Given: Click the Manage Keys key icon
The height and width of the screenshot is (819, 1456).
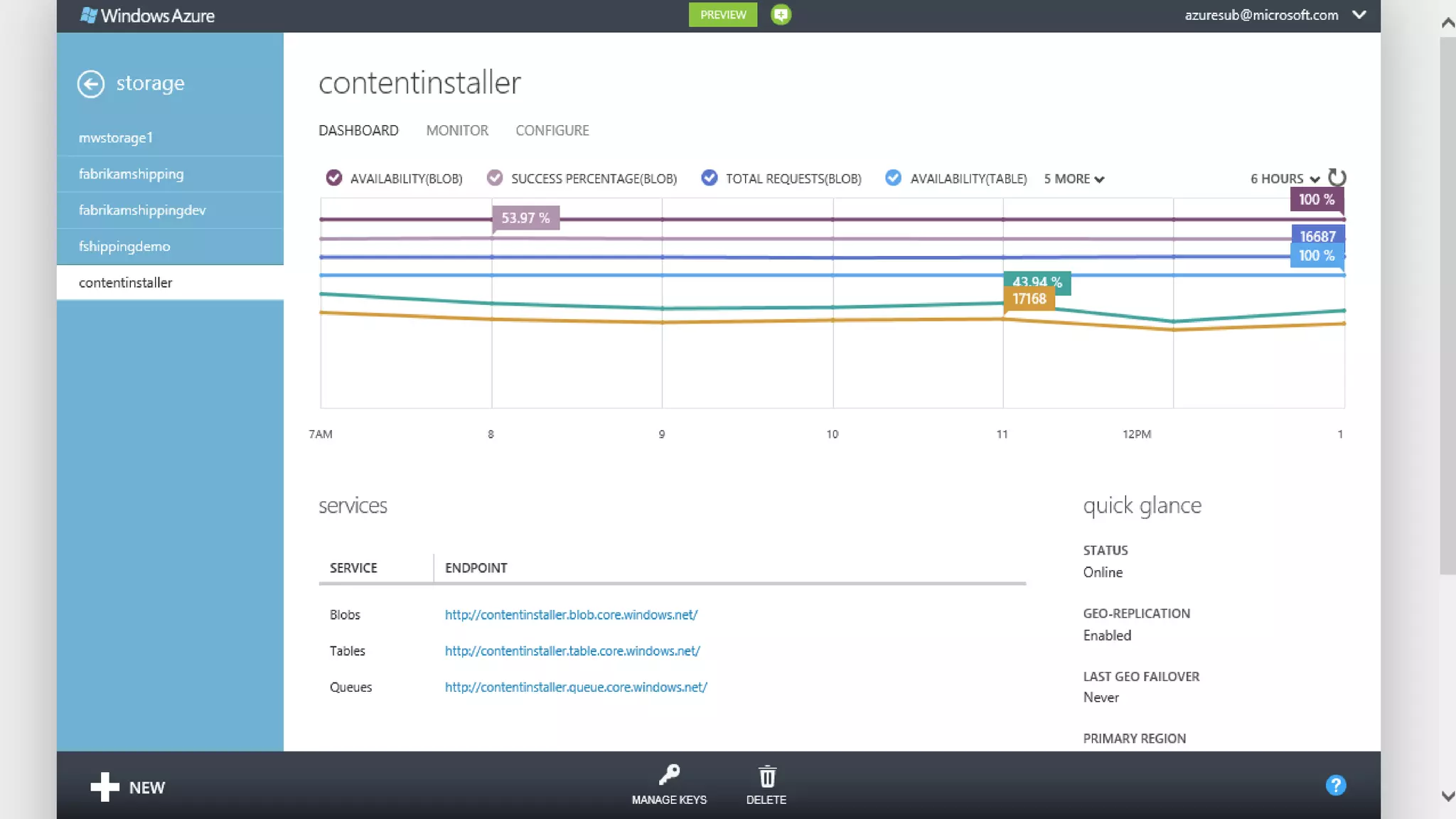Looking at the screenshot, I should 669,775.
